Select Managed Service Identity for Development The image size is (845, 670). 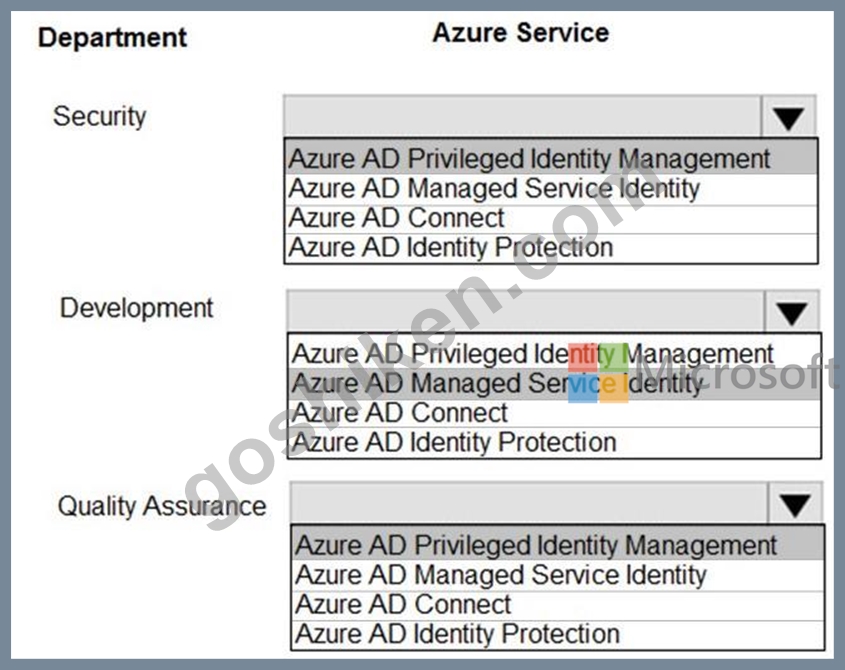pyautogui.click(x=554, y=383)
